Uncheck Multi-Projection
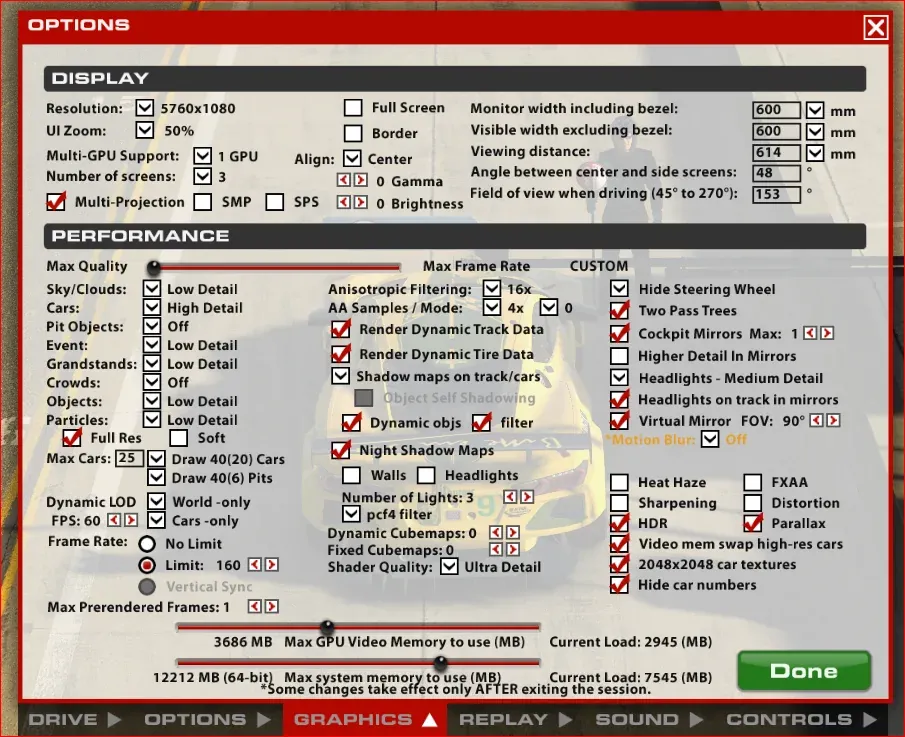The width and height of the screenshot is (905, 737). pyautogui.click(x=56, y=201)
